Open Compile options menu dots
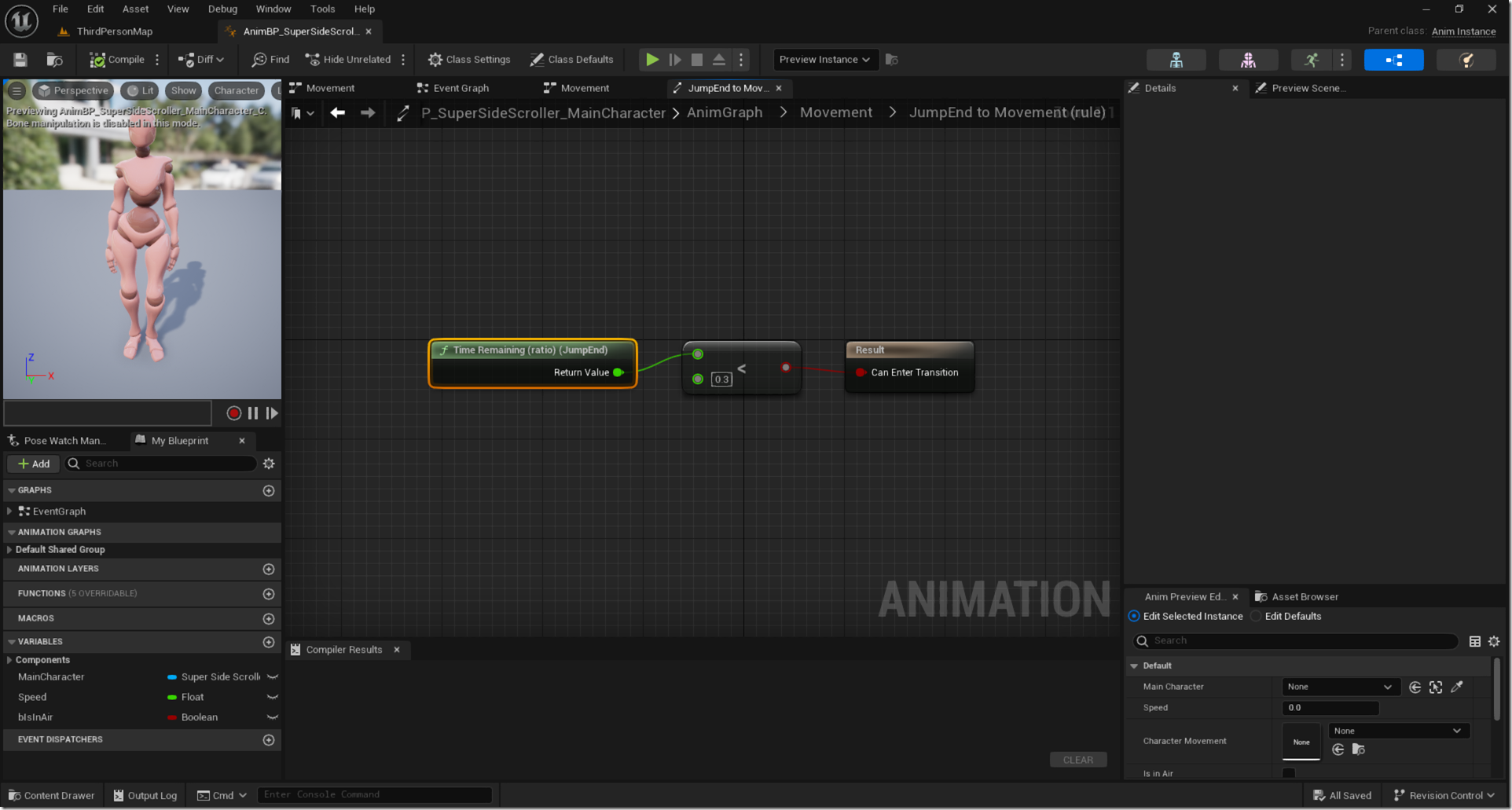 (x=157, y=60)
